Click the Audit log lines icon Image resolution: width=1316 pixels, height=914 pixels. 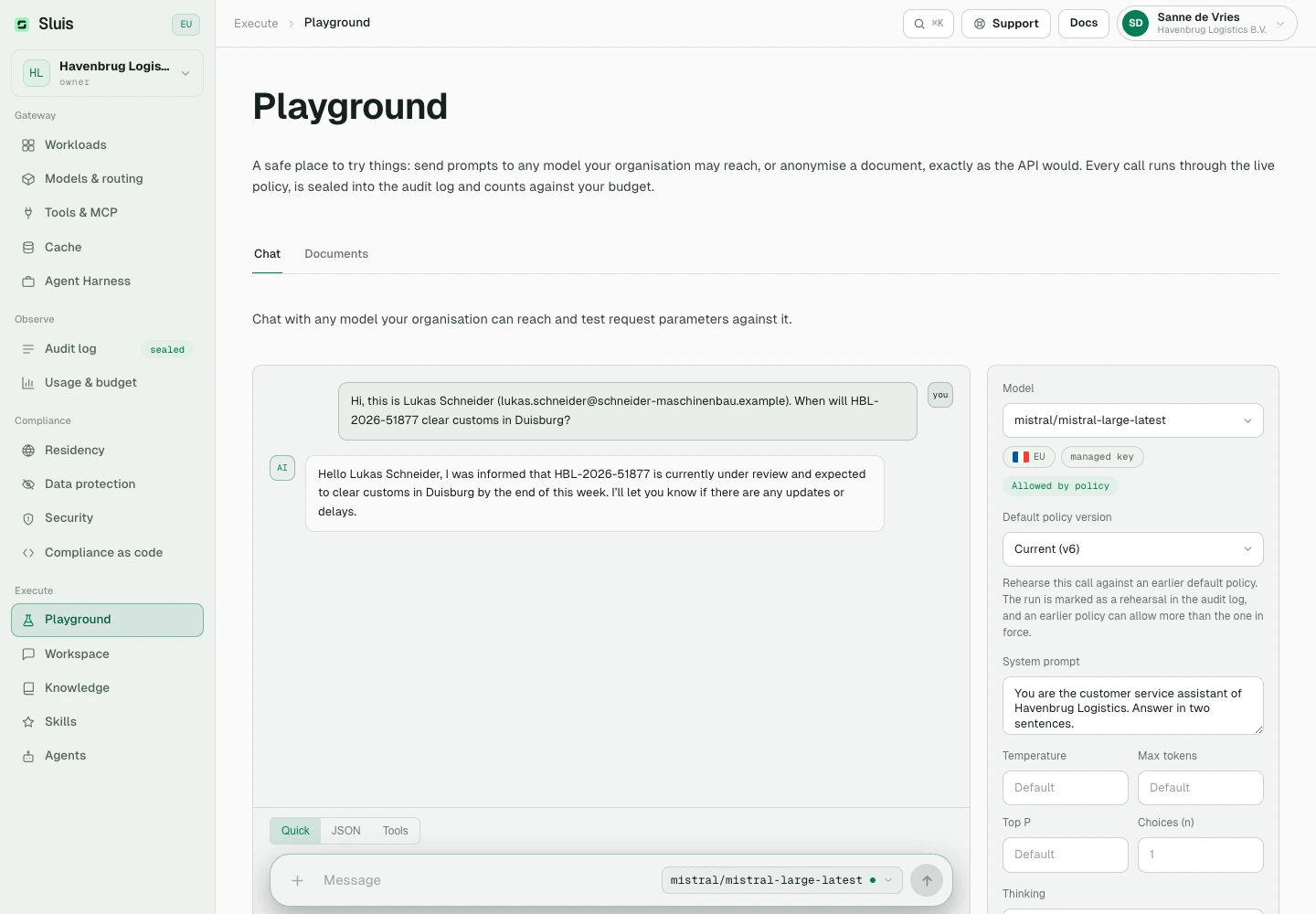coord(28,349)
